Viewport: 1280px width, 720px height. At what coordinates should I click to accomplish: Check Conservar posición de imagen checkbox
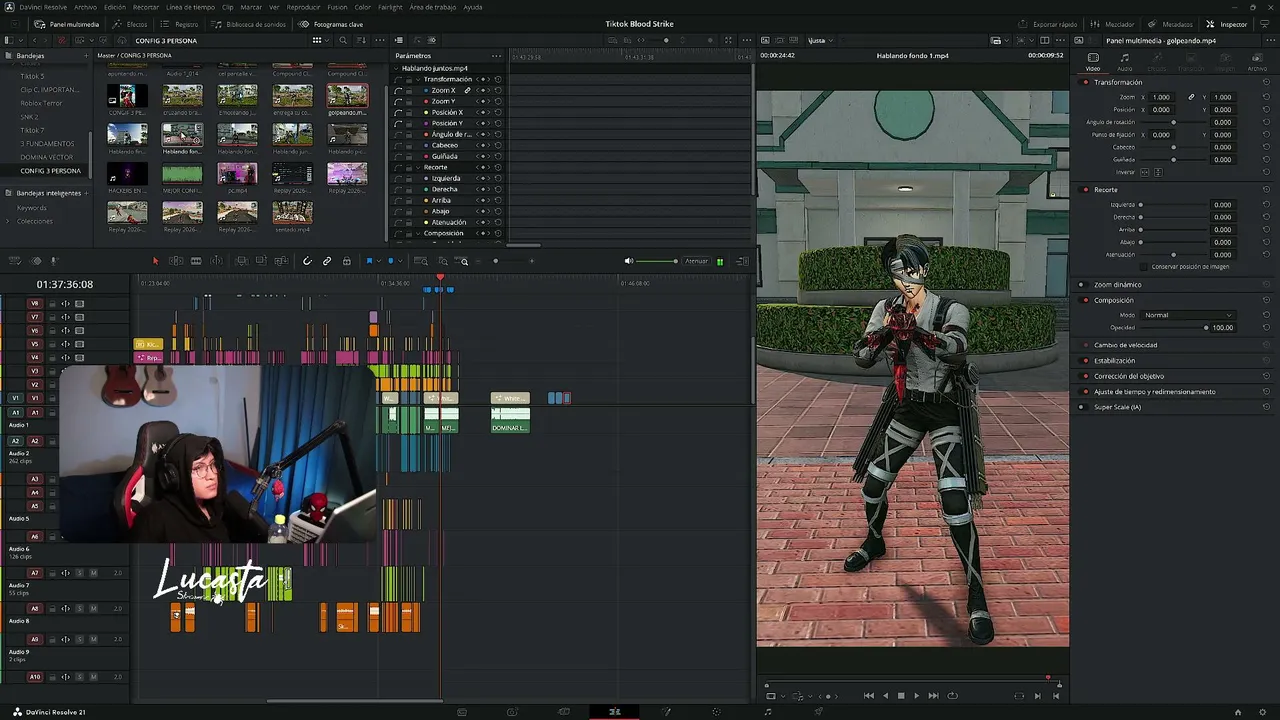1145,267
